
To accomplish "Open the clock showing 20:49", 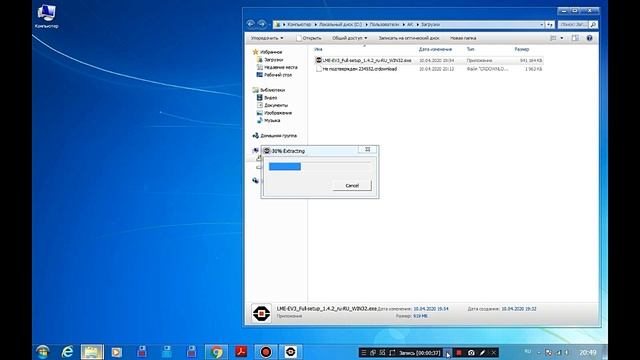I will pyautogui.click(x=588, y=352).
